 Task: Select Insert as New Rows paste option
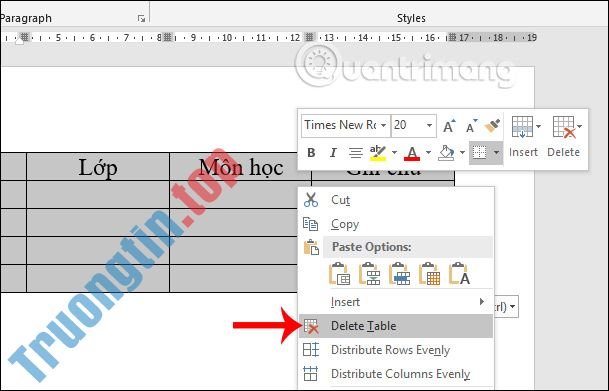pos(399,274)
